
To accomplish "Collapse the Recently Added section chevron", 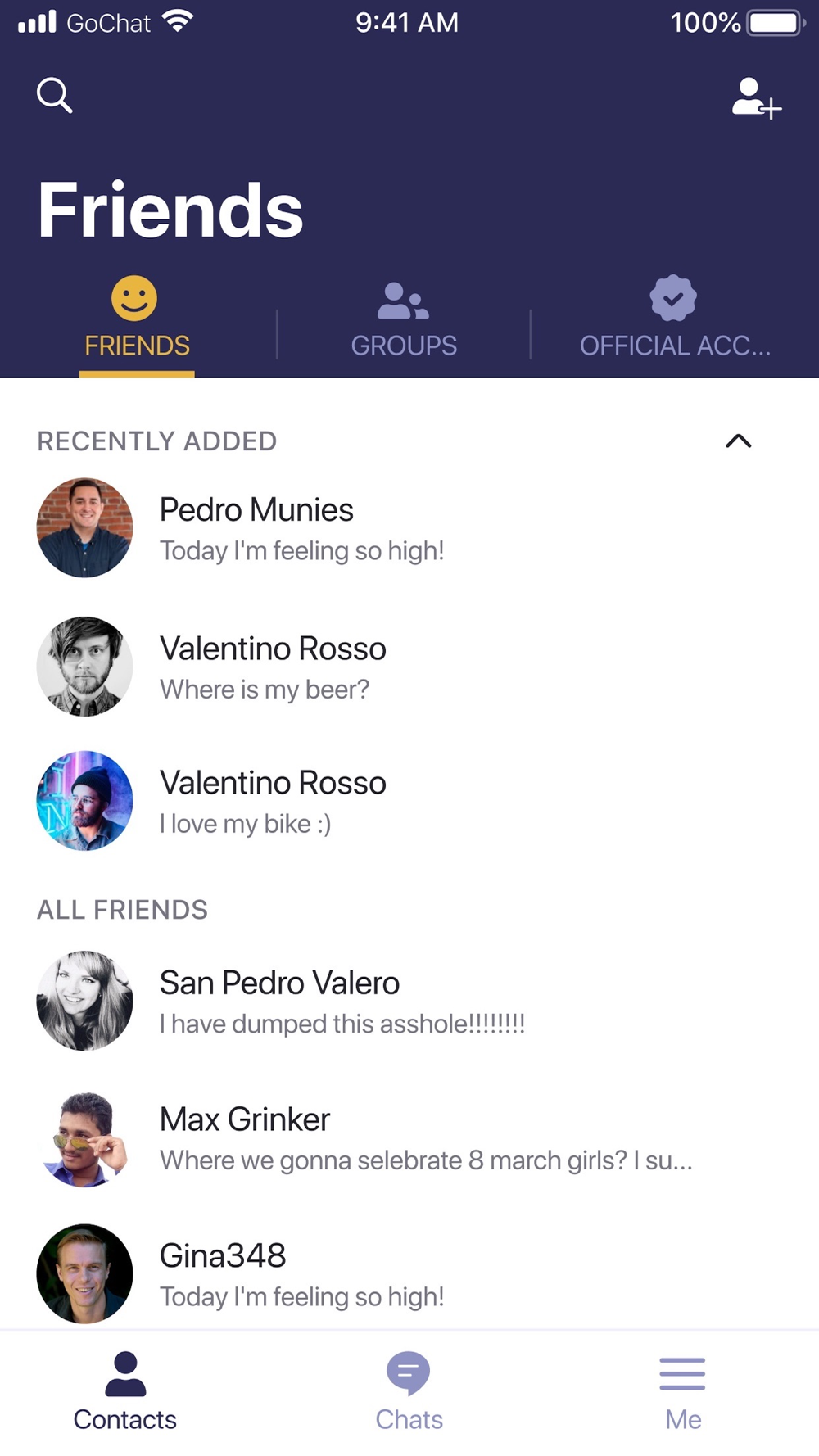I will [739, 441].
